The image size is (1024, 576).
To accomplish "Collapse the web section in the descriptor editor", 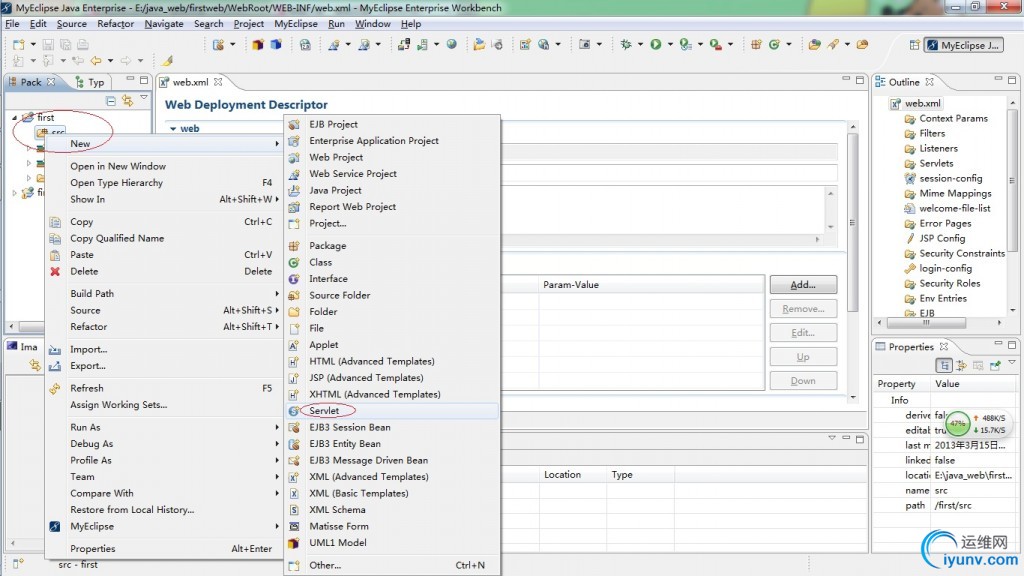I will click(173, 129).
